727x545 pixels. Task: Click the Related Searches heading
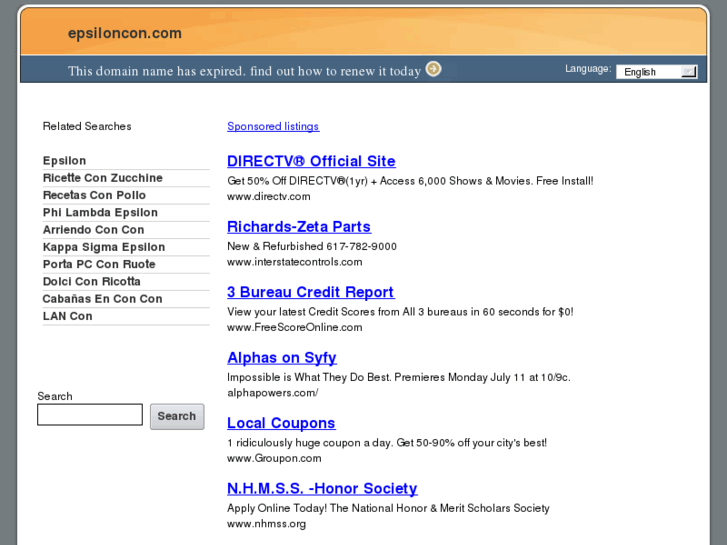[x=87, y=126]
